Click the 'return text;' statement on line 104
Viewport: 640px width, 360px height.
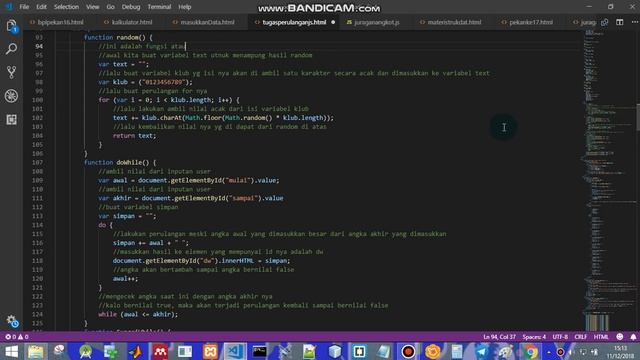(134, 136)
